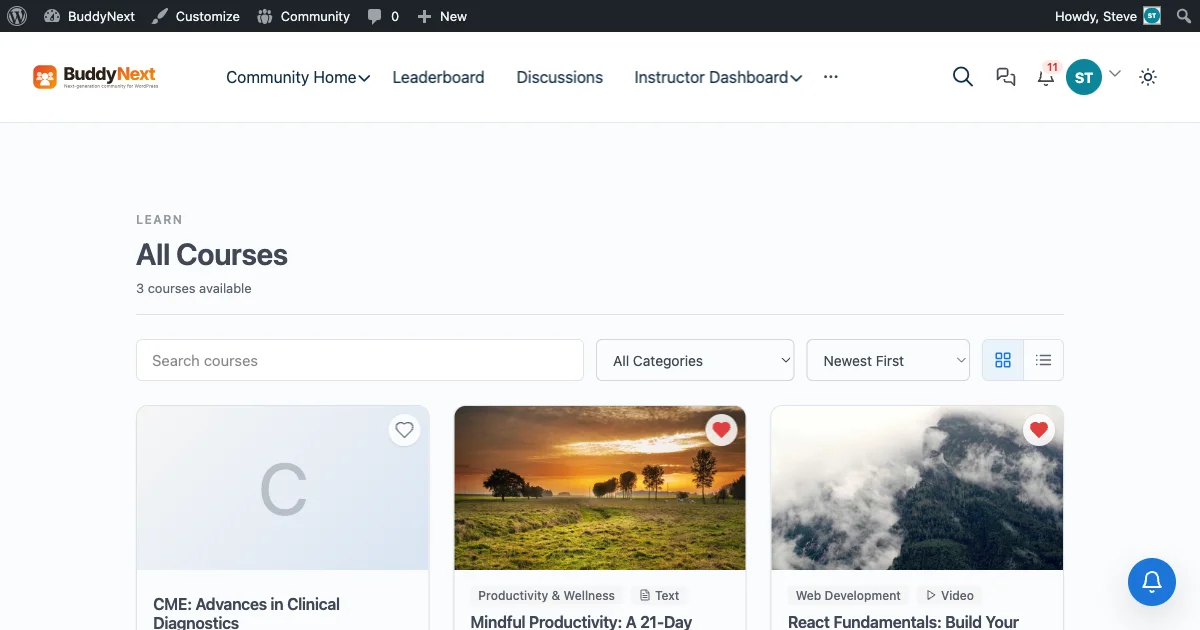
Task: Expand the ST user avatar menu chevron
Action: 1115,73
